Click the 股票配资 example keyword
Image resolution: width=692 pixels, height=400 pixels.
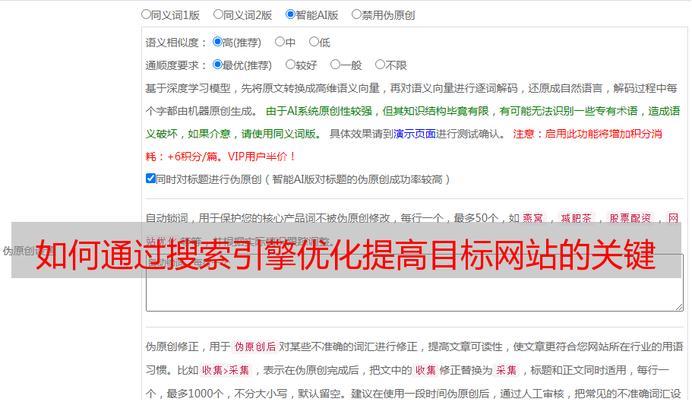pos(630,218)
